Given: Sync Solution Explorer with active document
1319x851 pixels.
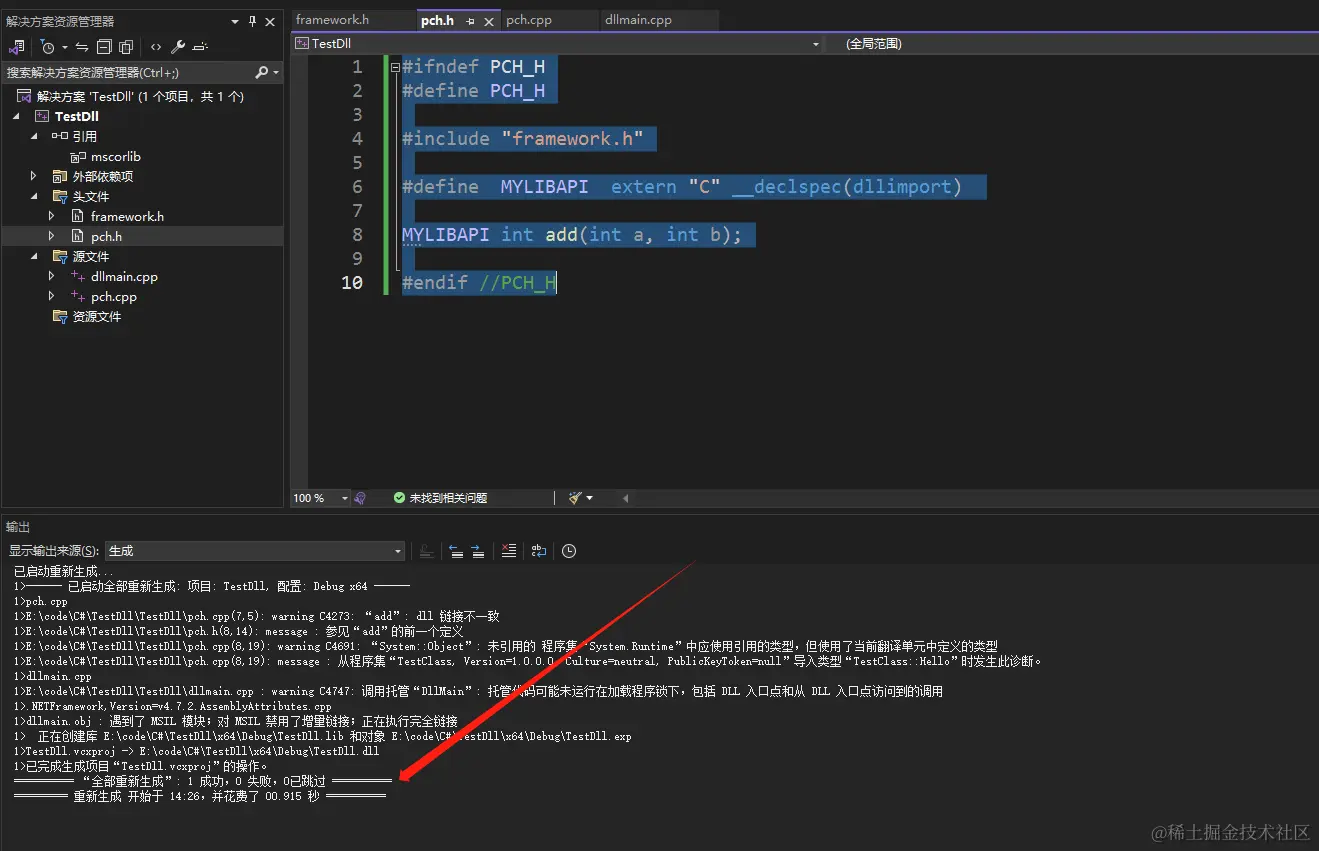Looking at the screenshot, I should [82, 47].
